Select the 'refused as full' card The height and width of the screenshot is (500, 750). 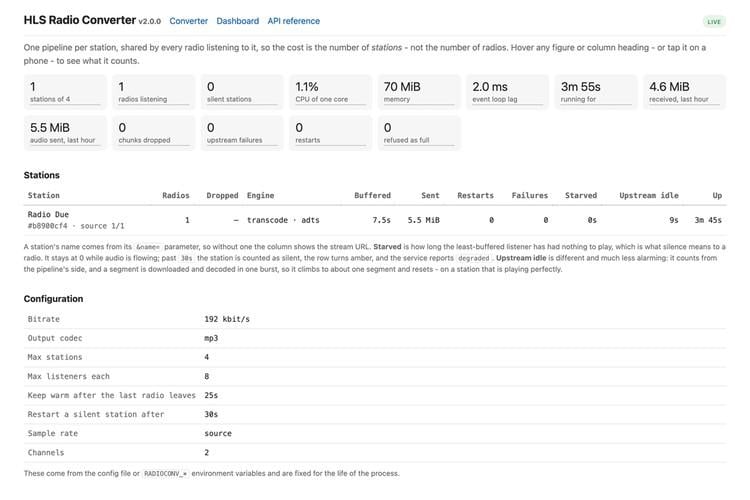419,133
